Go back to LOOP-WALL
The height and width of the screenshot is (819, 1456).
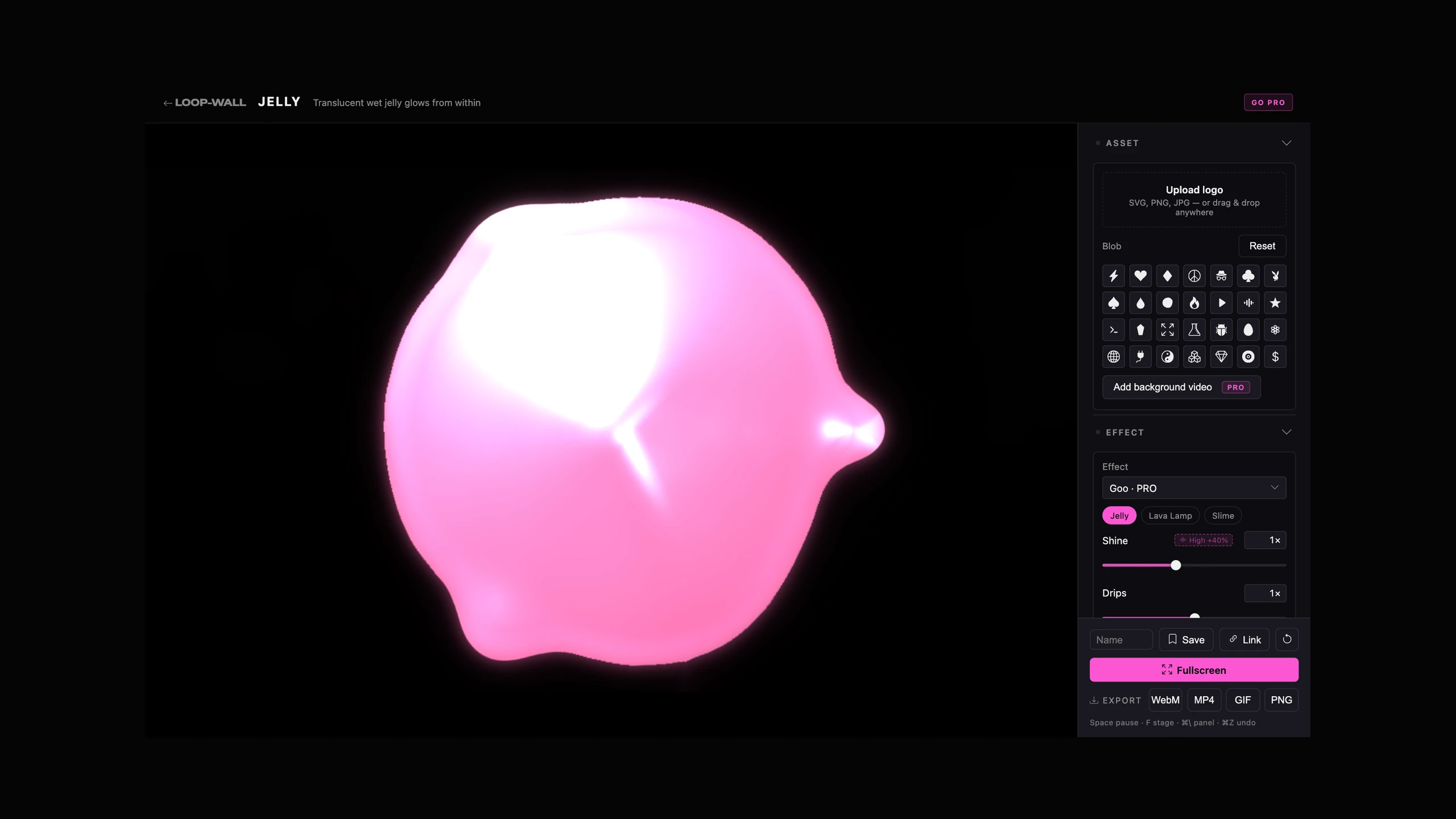coord(205,103)
